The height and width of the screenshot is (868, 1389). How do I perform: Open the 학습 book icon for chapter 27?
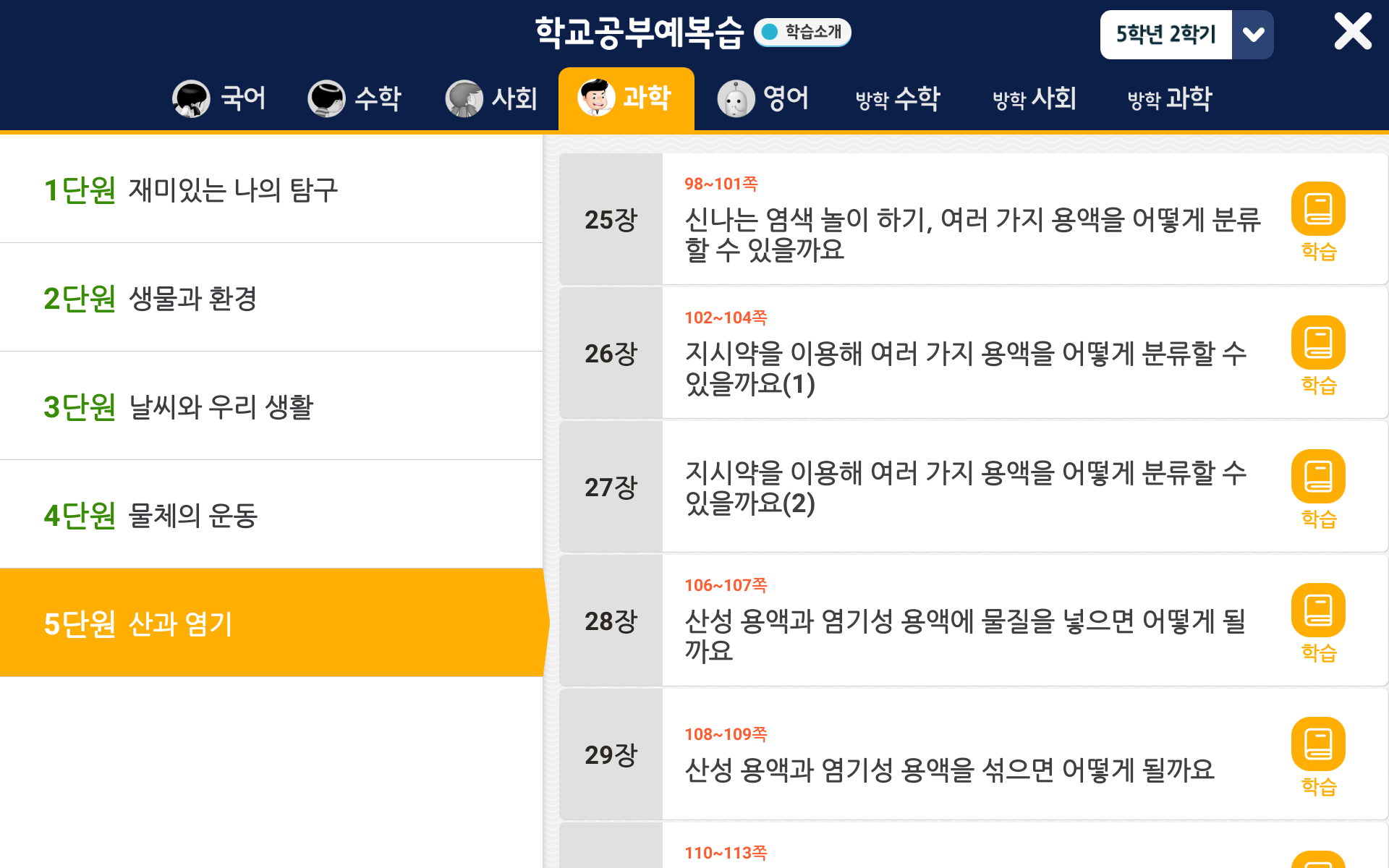pos(1318,477)
